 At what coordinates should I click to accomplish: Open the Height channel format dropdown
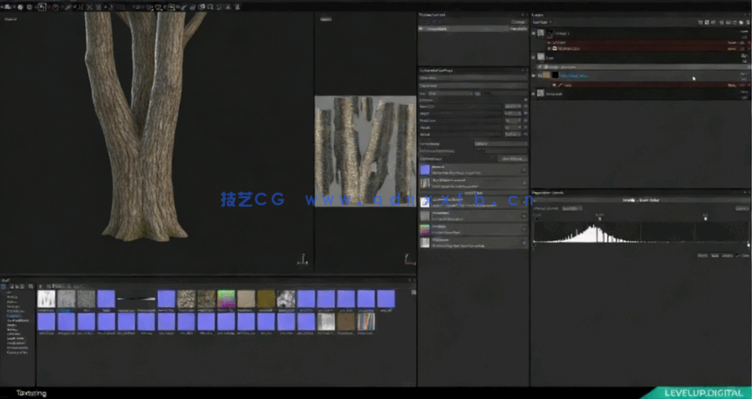(512, 113)
